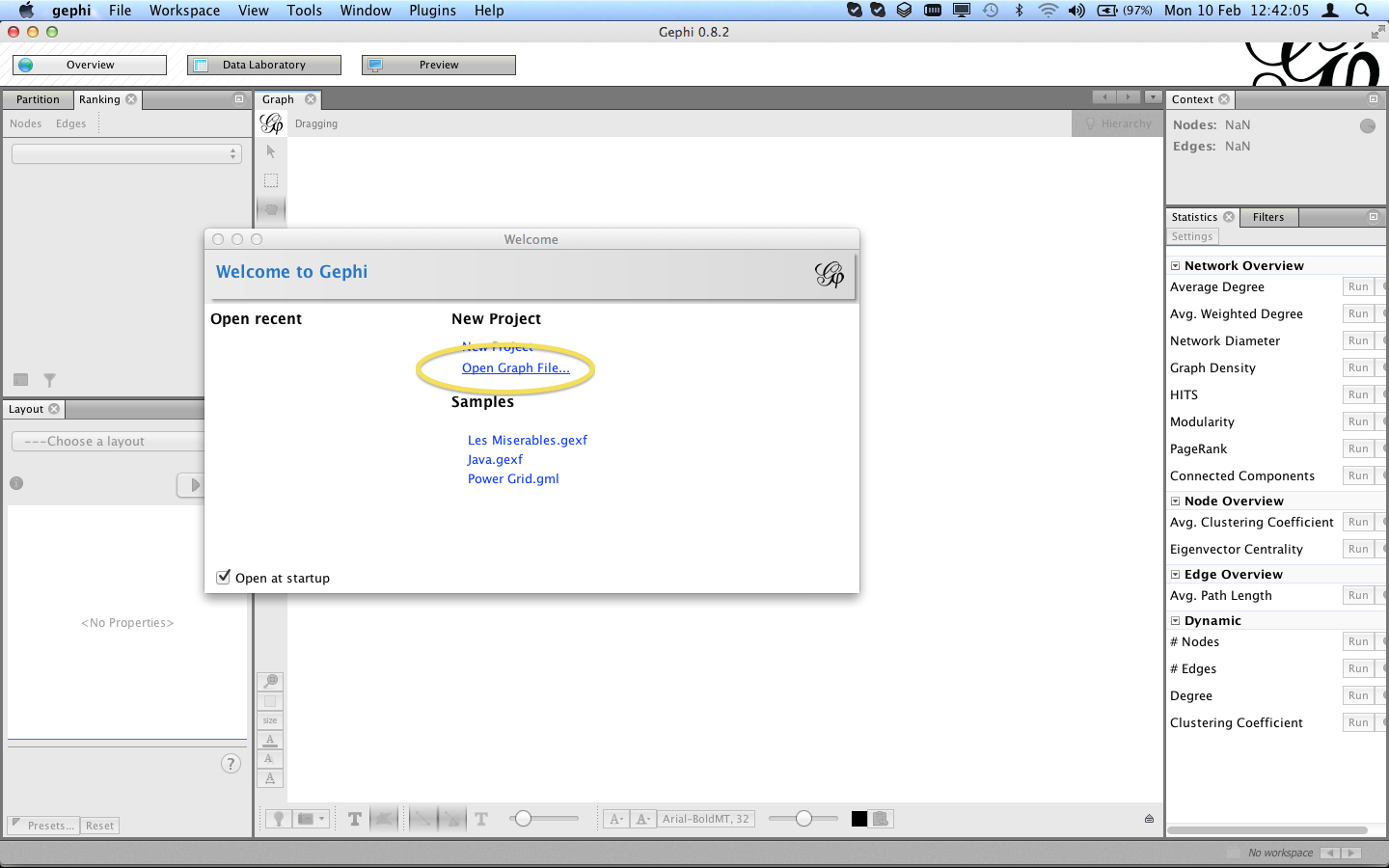Image resolution: width=1389 pixels, height=868 pixels.
Task: Toggle show node labels T icon
Action: 355,819
